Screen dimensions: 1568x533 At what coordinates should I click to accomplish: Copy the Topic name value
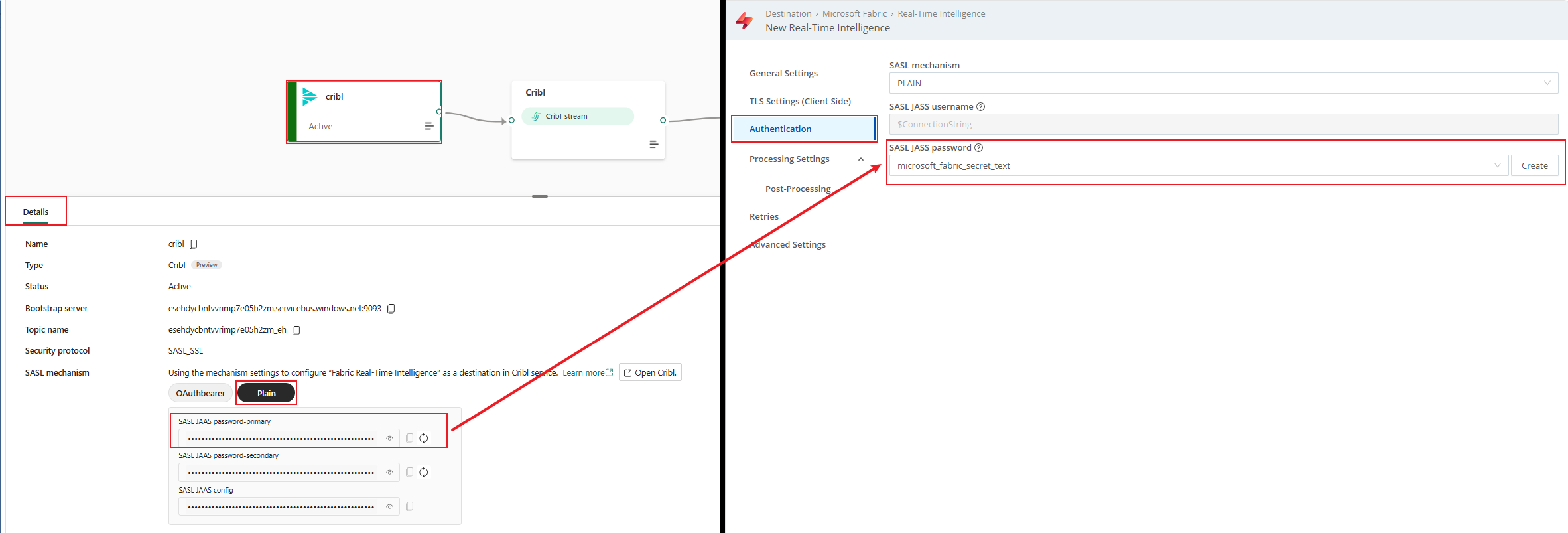(x=296, y=330)
